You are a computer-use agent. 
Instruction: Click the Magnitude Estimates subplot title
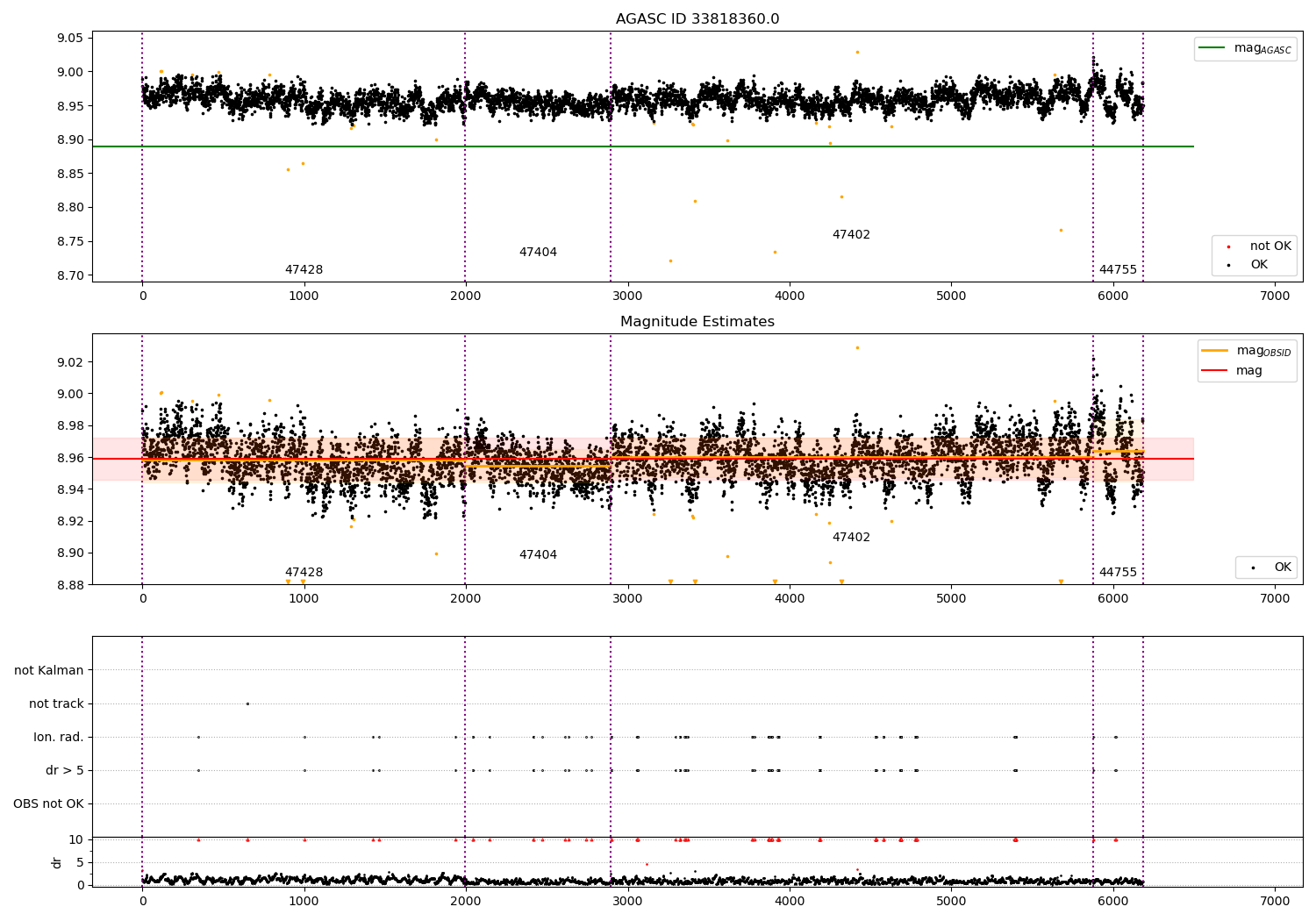tap(697, 322)
